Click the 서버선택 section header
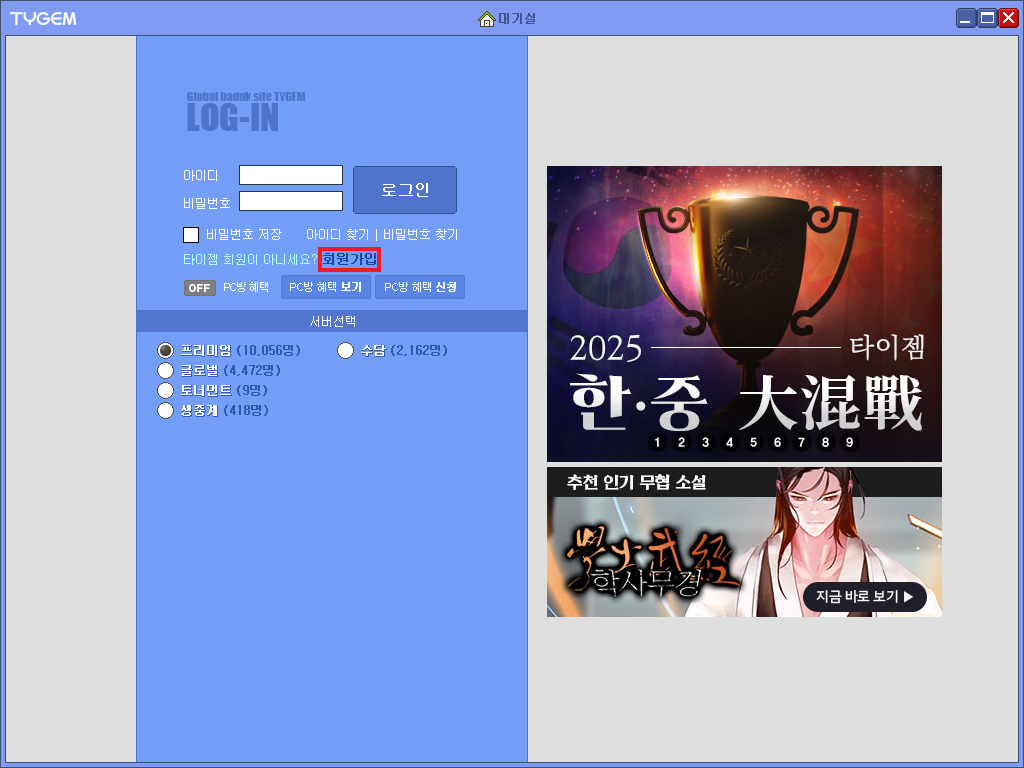1024x768 pixels. [x=332, y=321]
